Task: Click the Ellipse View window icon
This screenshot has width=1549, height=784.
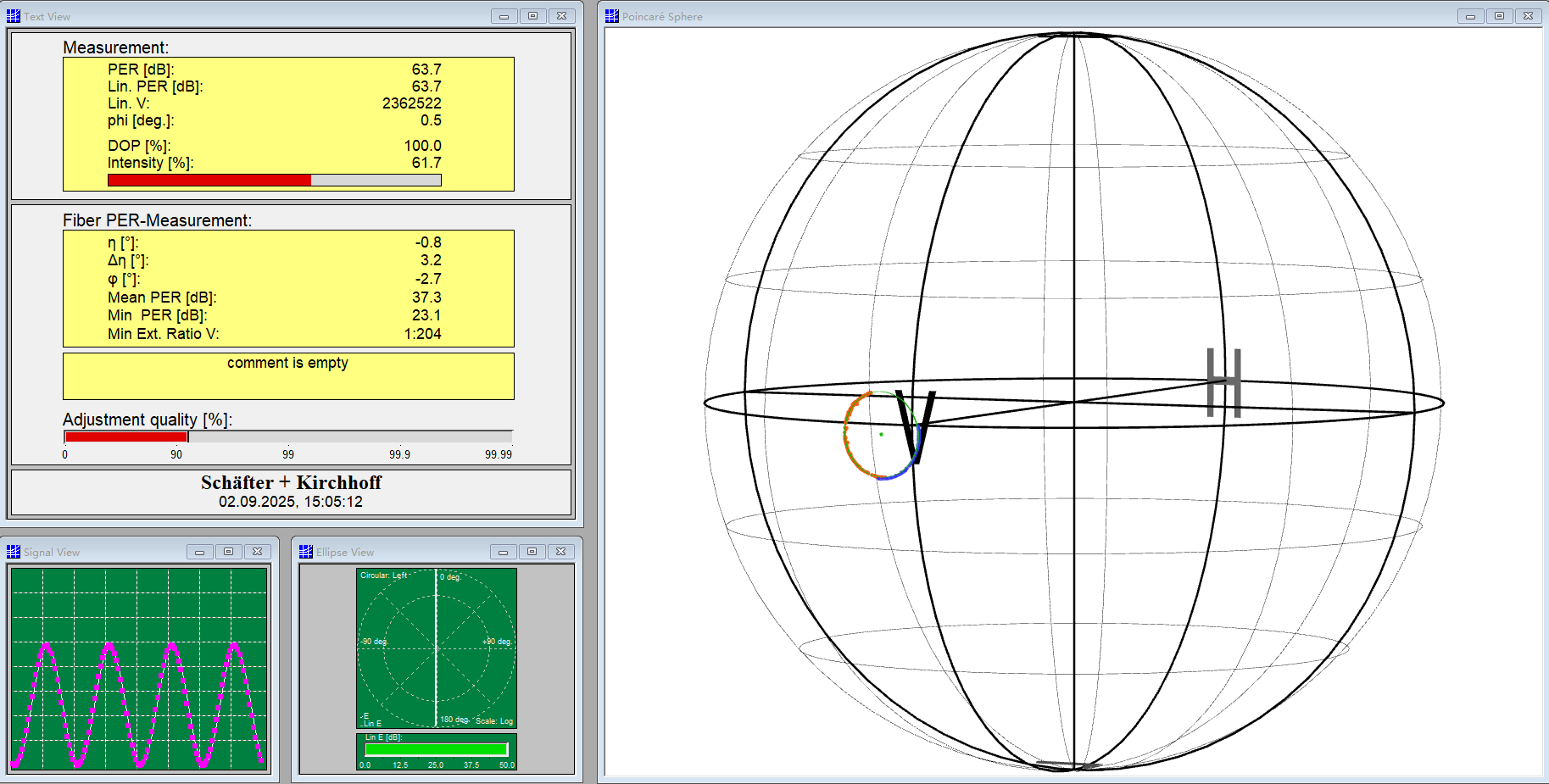Action: [x=306, y=552]
